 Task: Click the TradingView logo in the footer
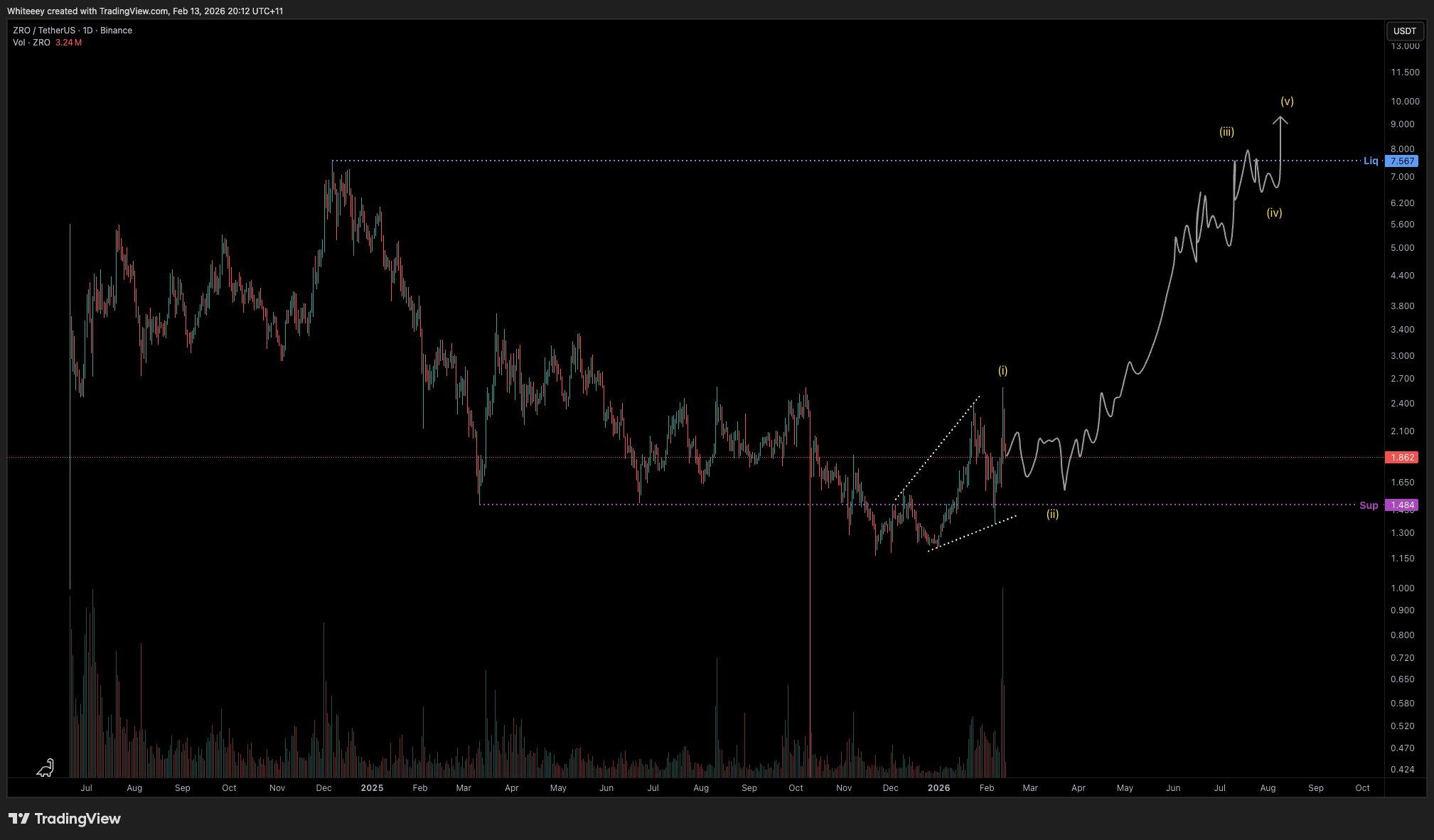tap(65, 819)
